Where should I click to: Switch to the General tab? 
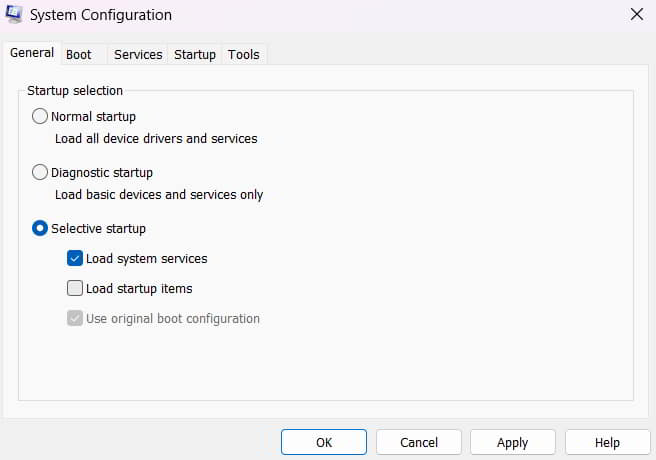[32, 53]
